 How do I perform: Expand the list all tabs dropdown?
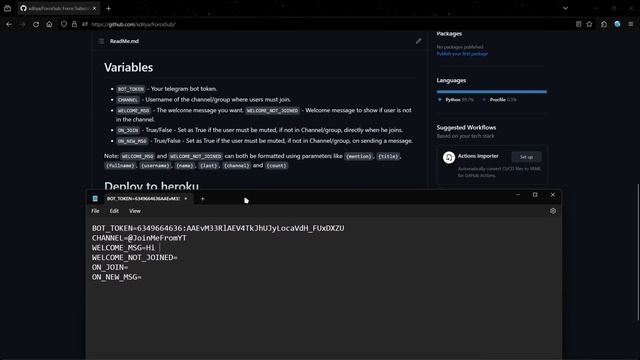point(565,8)
